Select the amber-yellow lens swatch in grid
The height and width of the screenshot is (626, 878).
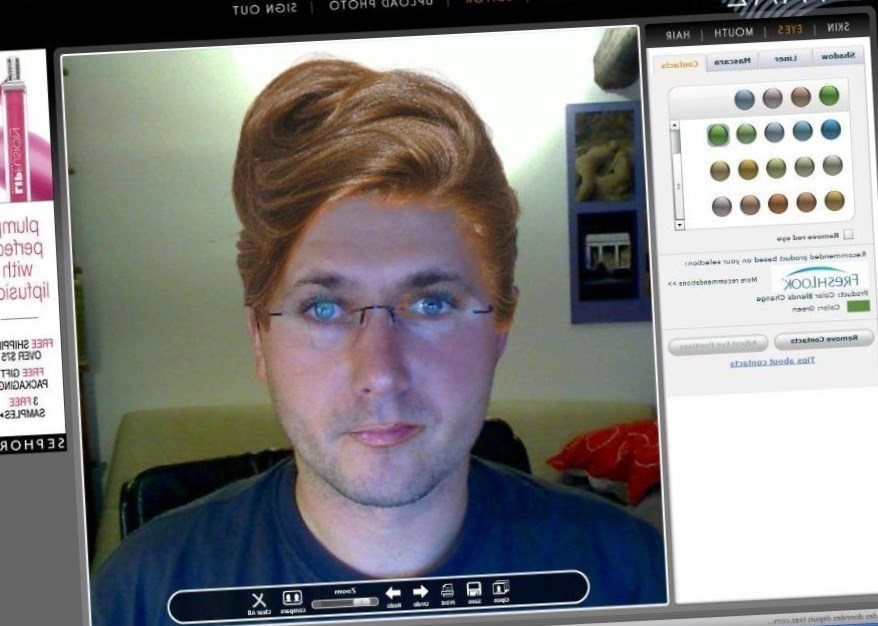pyautogui.click(x=748, y=169)
